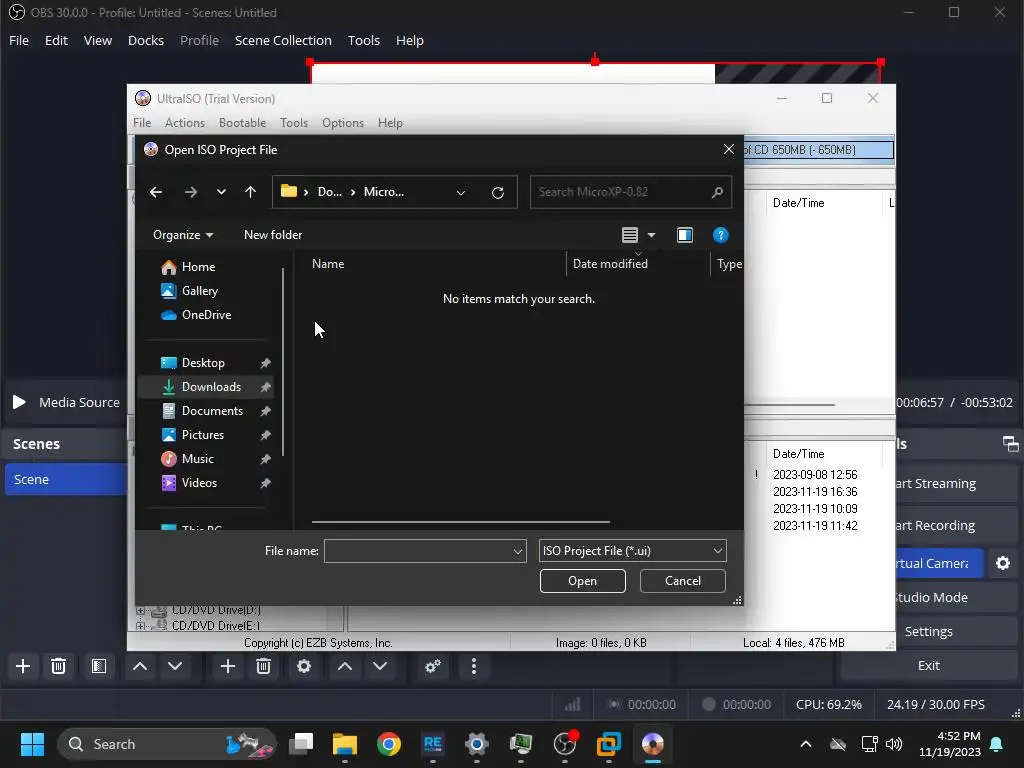Image resolution: width=1024 pixels, height=768 pixels.
Task: Unpin Desktop using its pin icon
Action: (265, 363)
